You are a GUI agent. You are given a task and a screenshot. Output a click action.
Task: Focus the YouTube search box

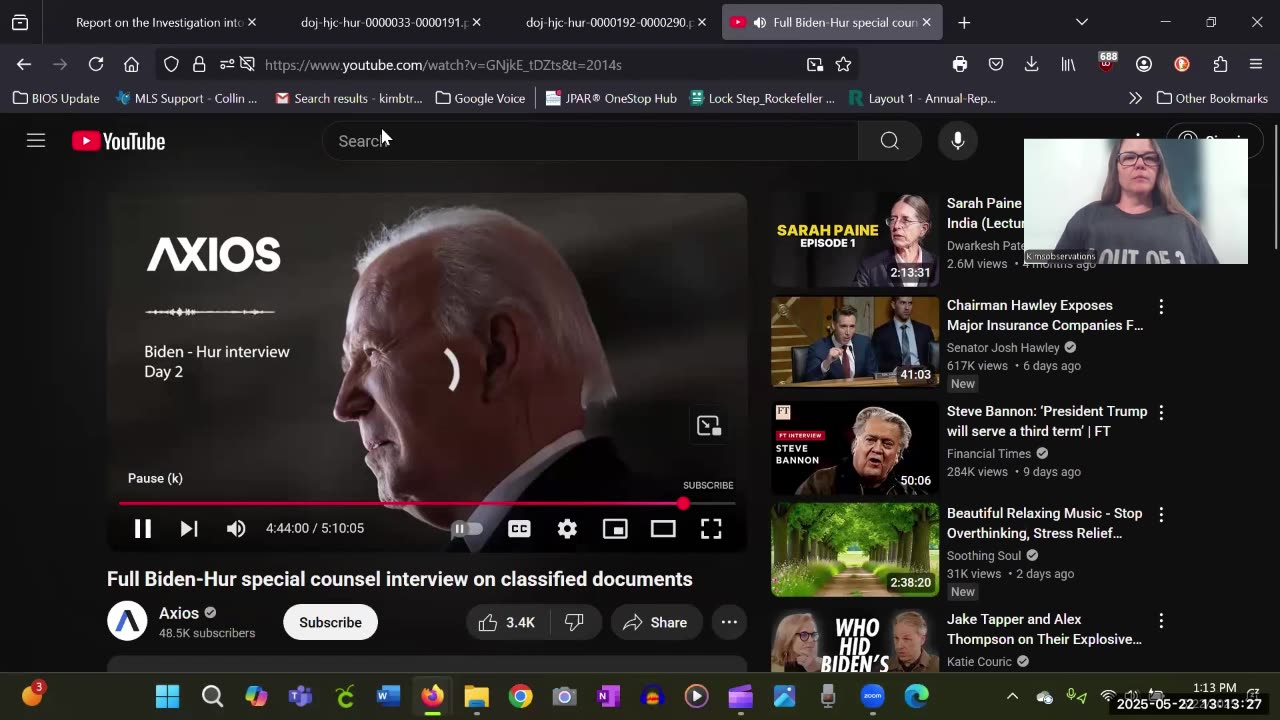point(590,141)
